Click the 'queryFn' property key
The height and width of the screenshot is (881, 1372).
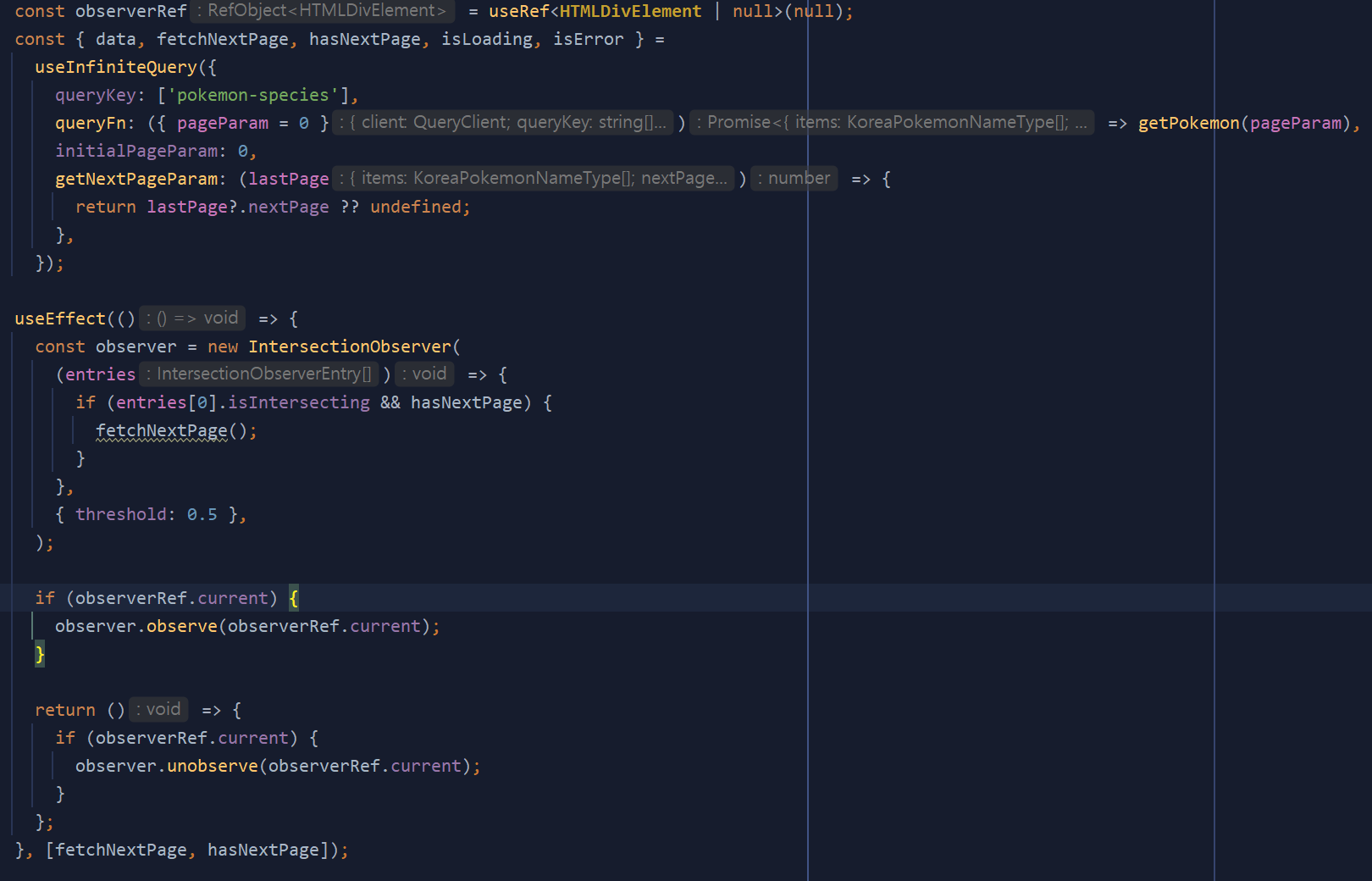point(91,123)
